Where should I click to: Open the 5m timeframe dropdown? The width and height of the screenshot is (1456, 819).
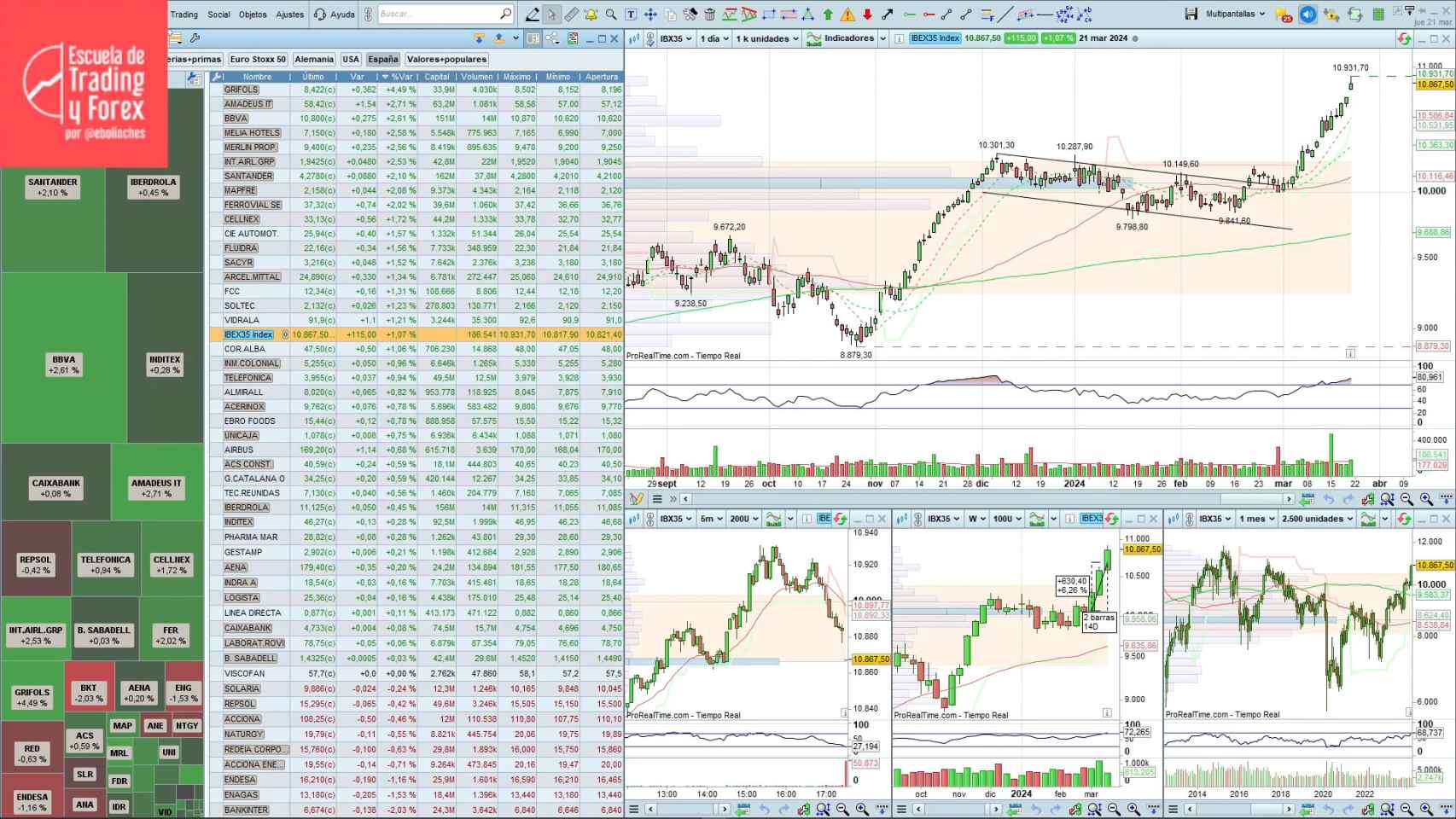[712, 519]
